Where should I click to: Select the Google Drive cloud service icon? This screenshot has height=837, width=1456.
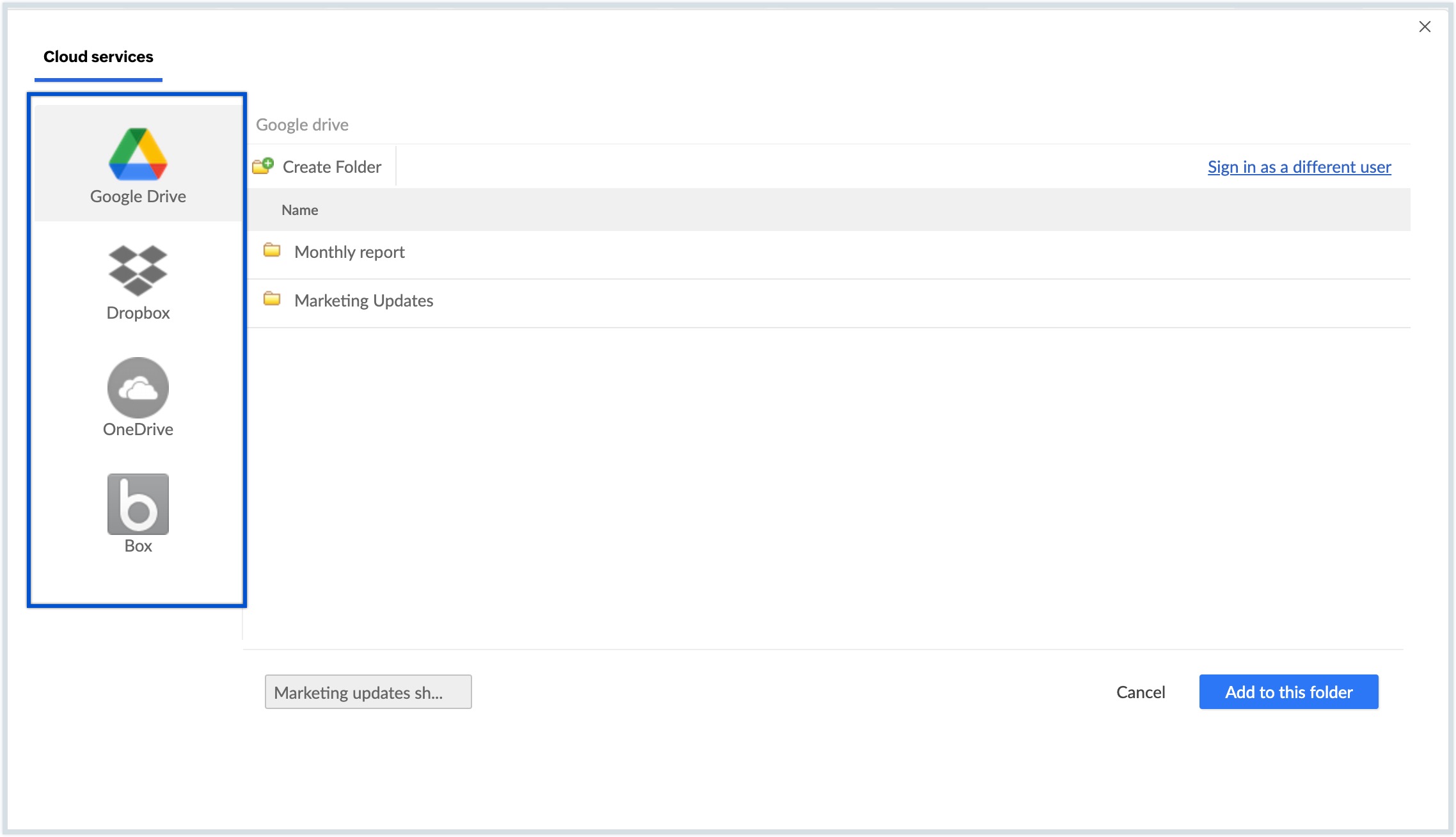138,154
